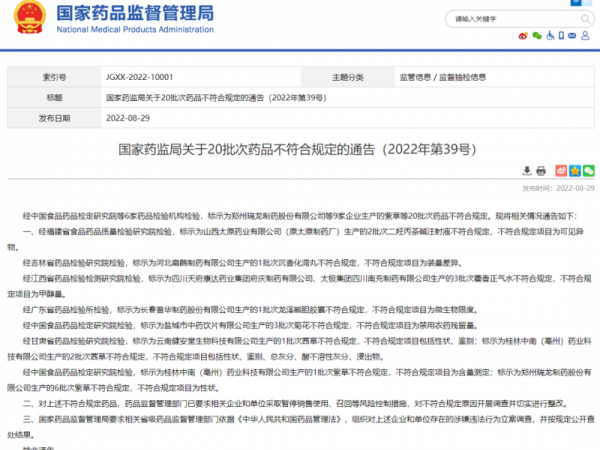This screenshot has height=450, width=600.
Task: Click index number JGXX-2022-10001
Action: click(138, 77)
